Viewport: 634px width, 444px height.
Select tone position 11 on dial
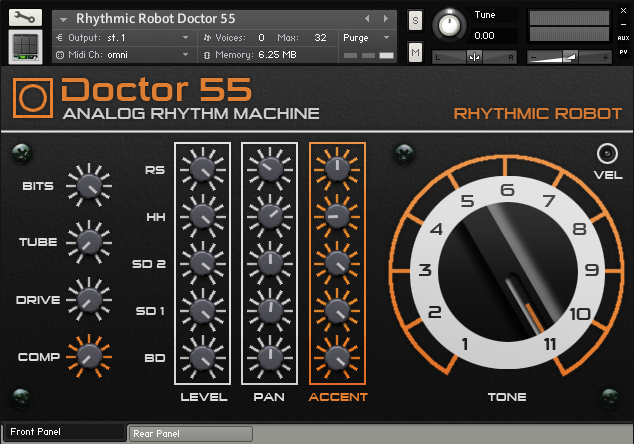tap(550, 344)
